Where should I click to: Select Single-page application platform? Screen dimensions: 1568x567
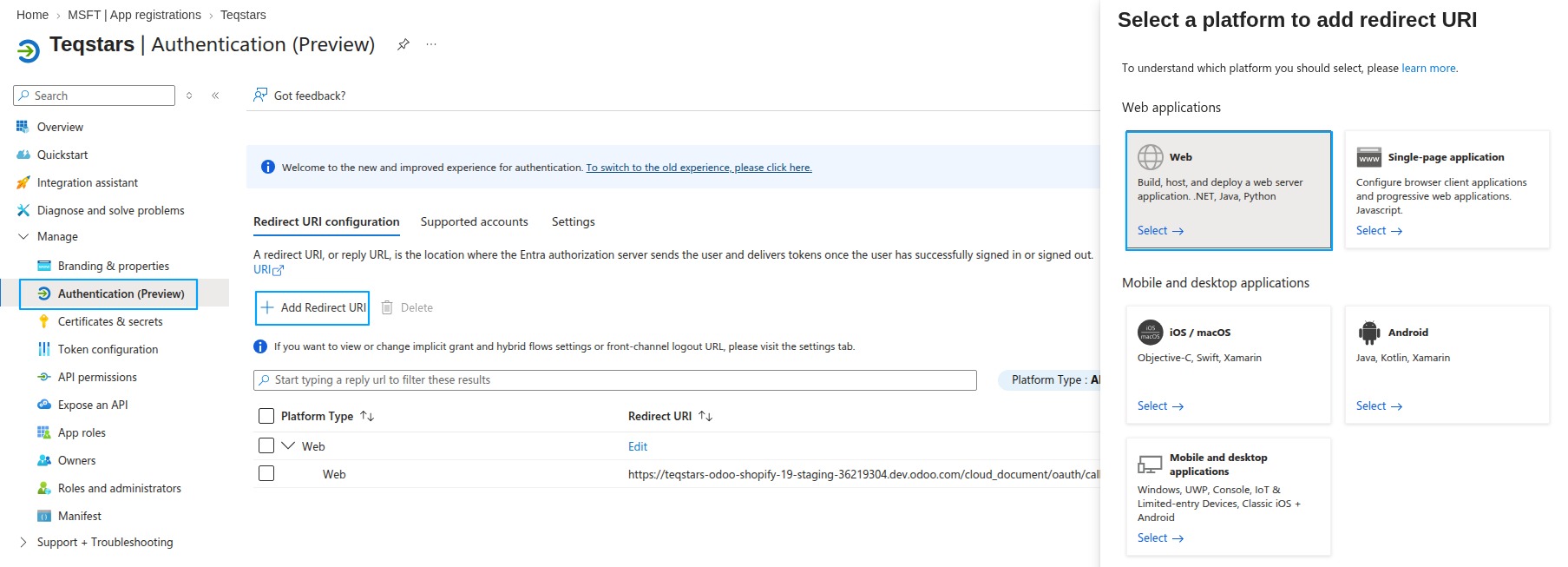click(1379, 230)
